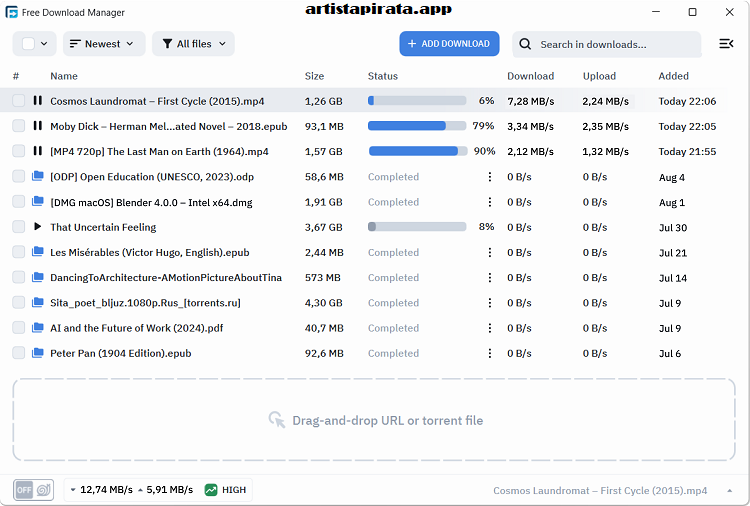Open more options for AI Future of Work pdf
750x506 pixels.
(489, 328)
